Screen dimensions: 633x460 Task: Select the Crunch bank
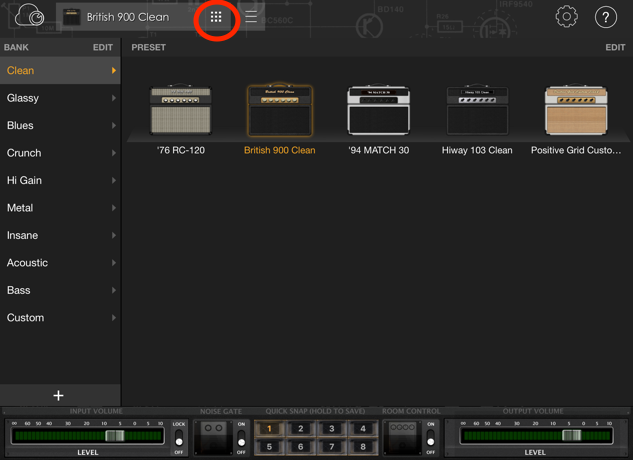(60, 153)
